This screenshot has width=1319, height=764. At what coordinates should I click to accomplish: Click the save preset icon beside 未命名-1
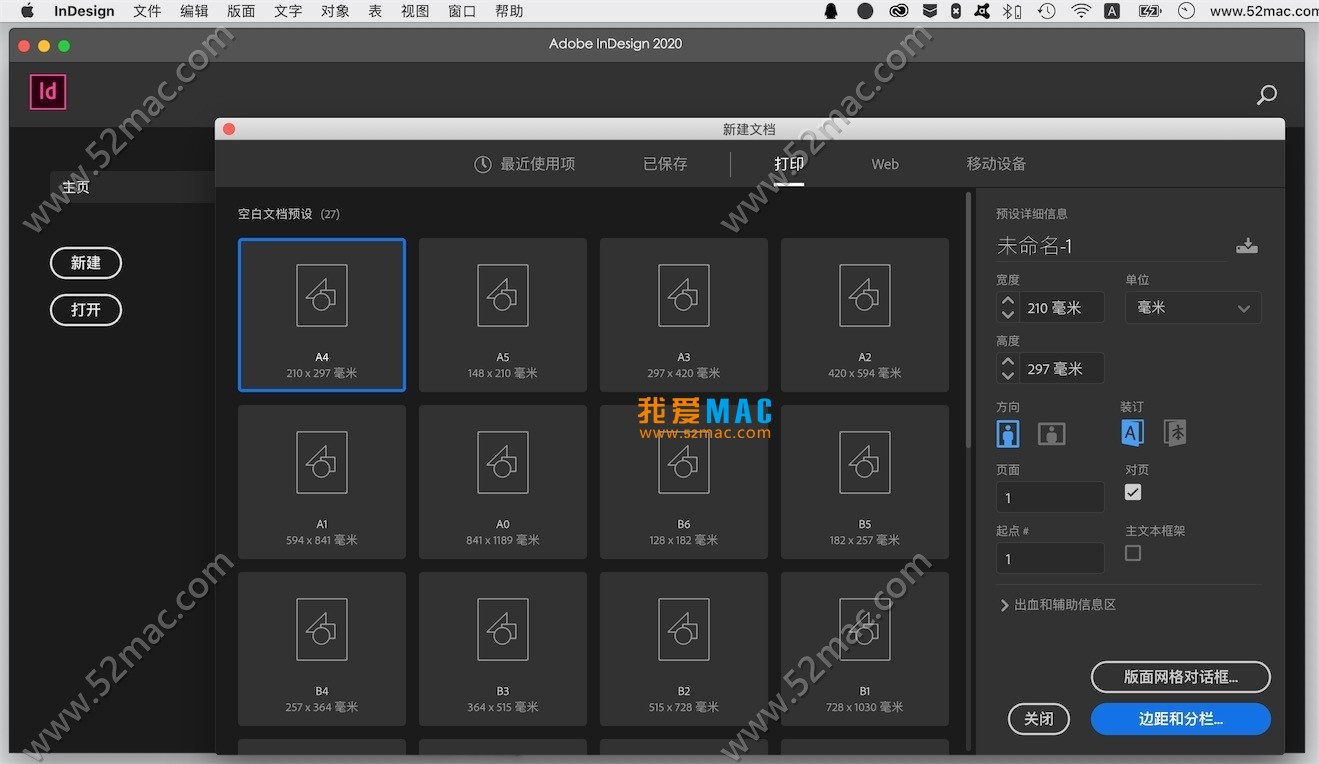tap(1246, 246)
